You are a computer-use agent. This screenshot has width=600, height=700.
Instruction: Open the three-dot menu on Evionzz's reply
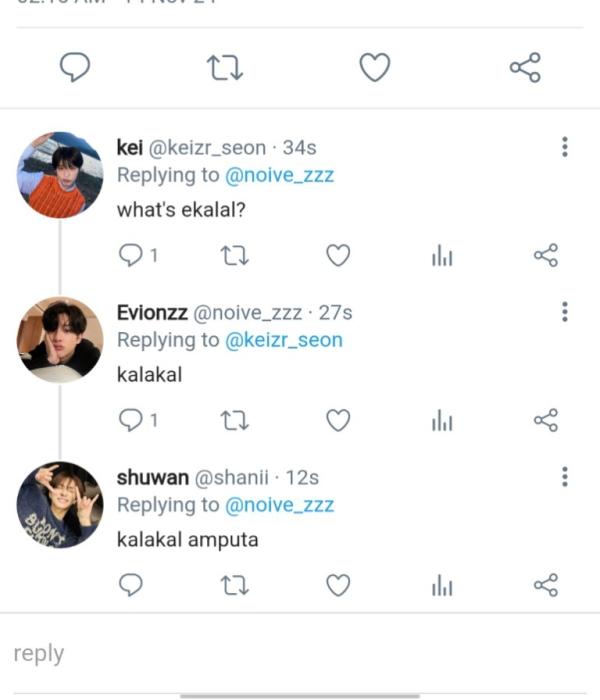pos(565,312)
